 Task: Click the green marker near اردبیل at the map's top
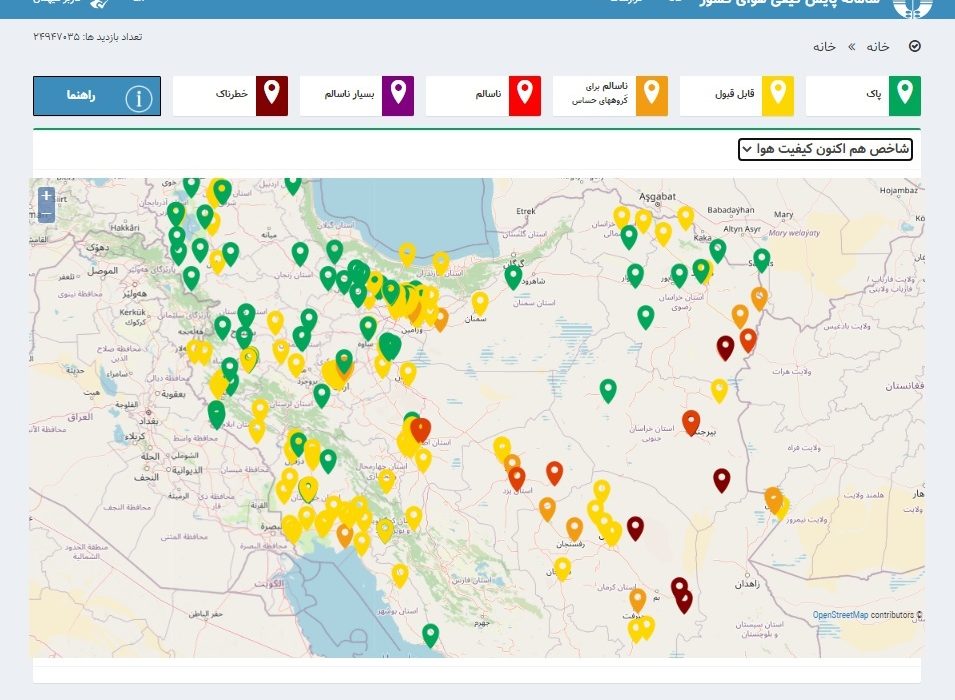coord(293,185)
